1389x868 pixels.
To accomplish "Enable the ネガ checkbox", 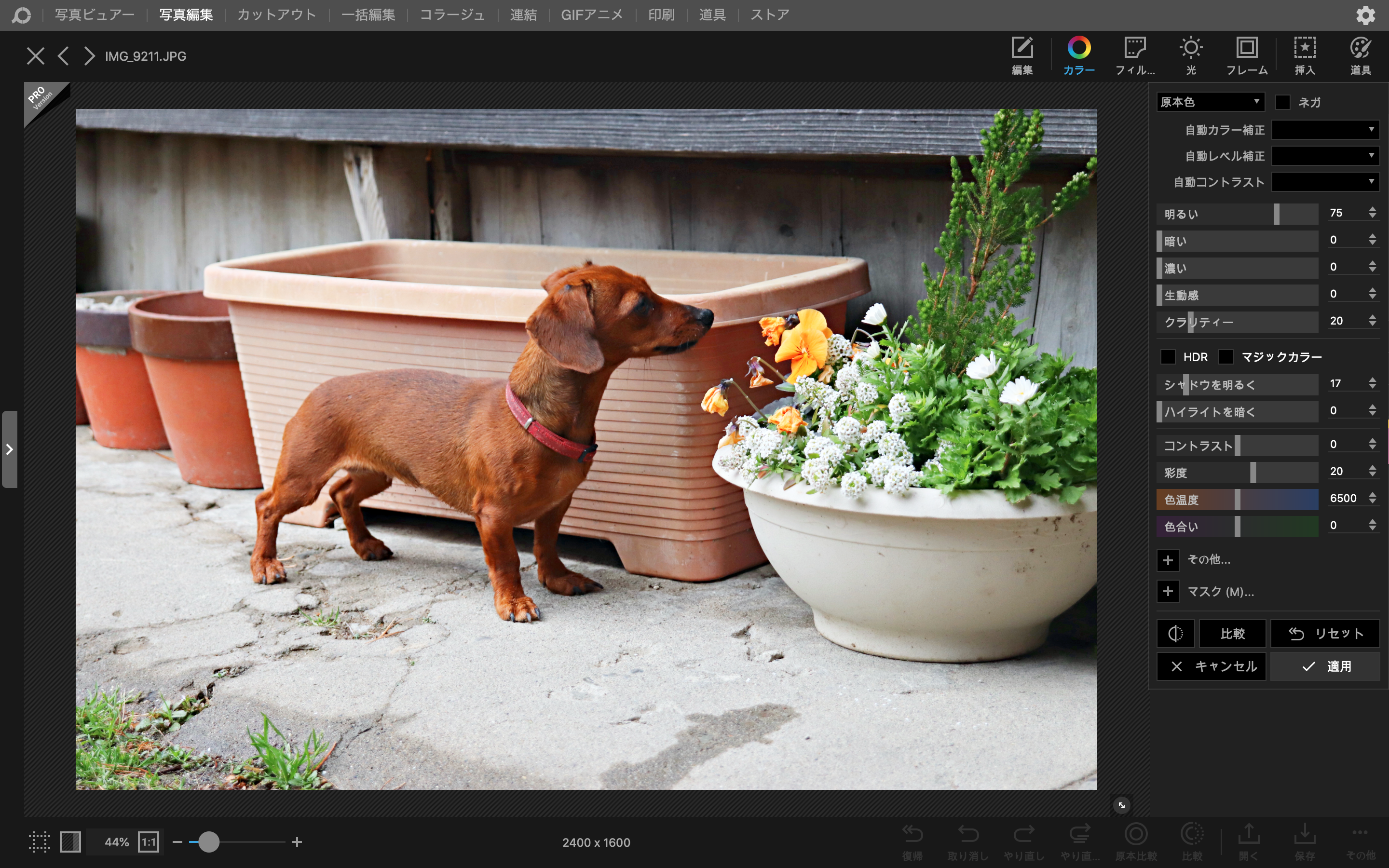I will (x=1282, y=102).
